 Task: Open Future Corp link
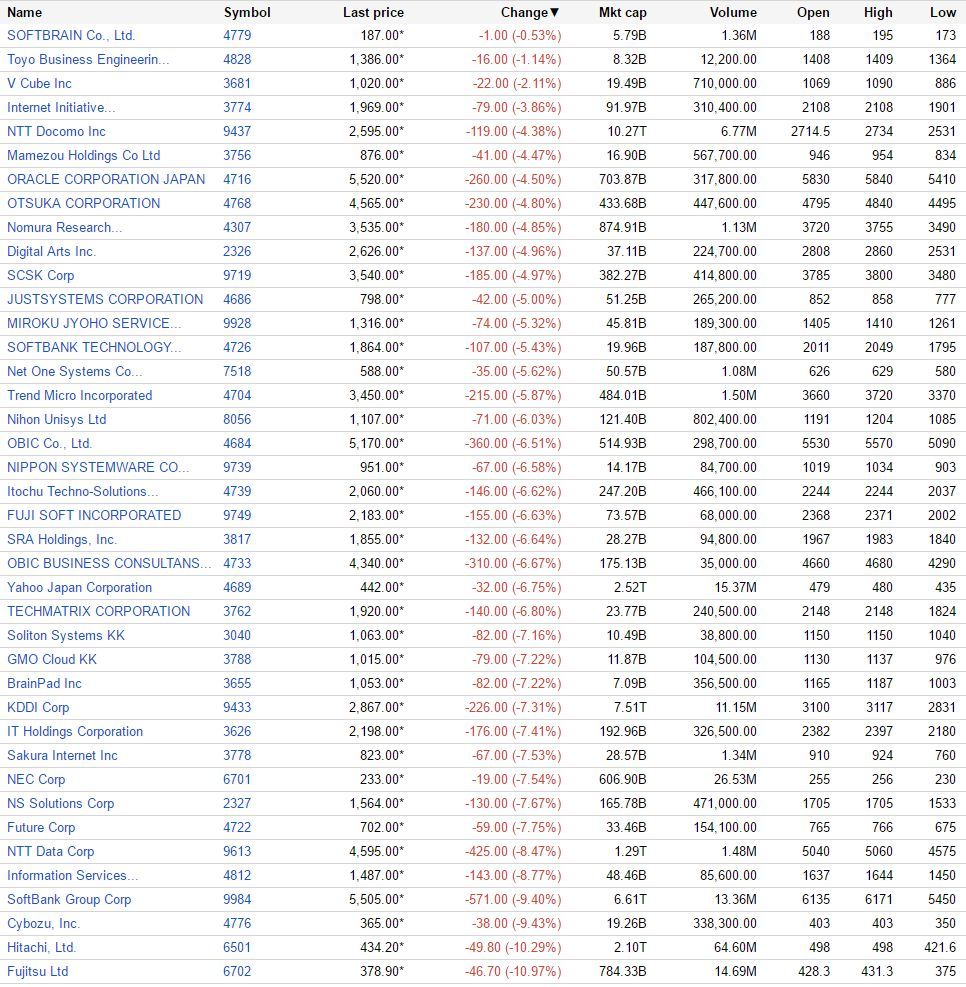(41, 827)
